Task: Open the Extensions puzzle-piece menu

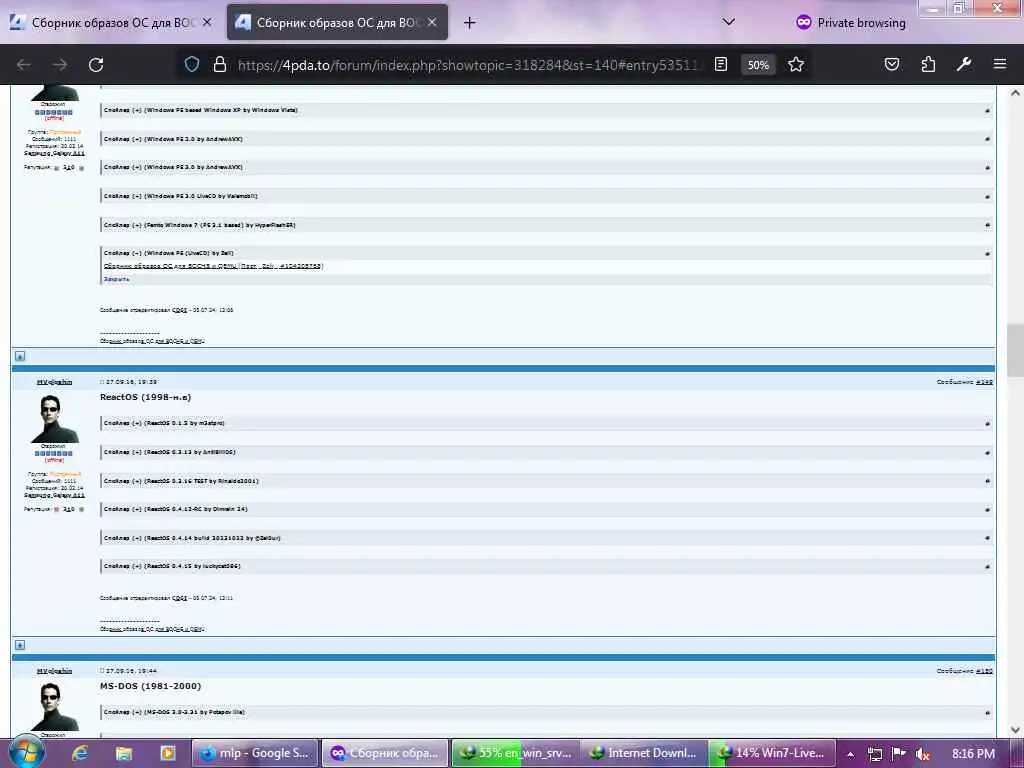Action: pos(928,65)
